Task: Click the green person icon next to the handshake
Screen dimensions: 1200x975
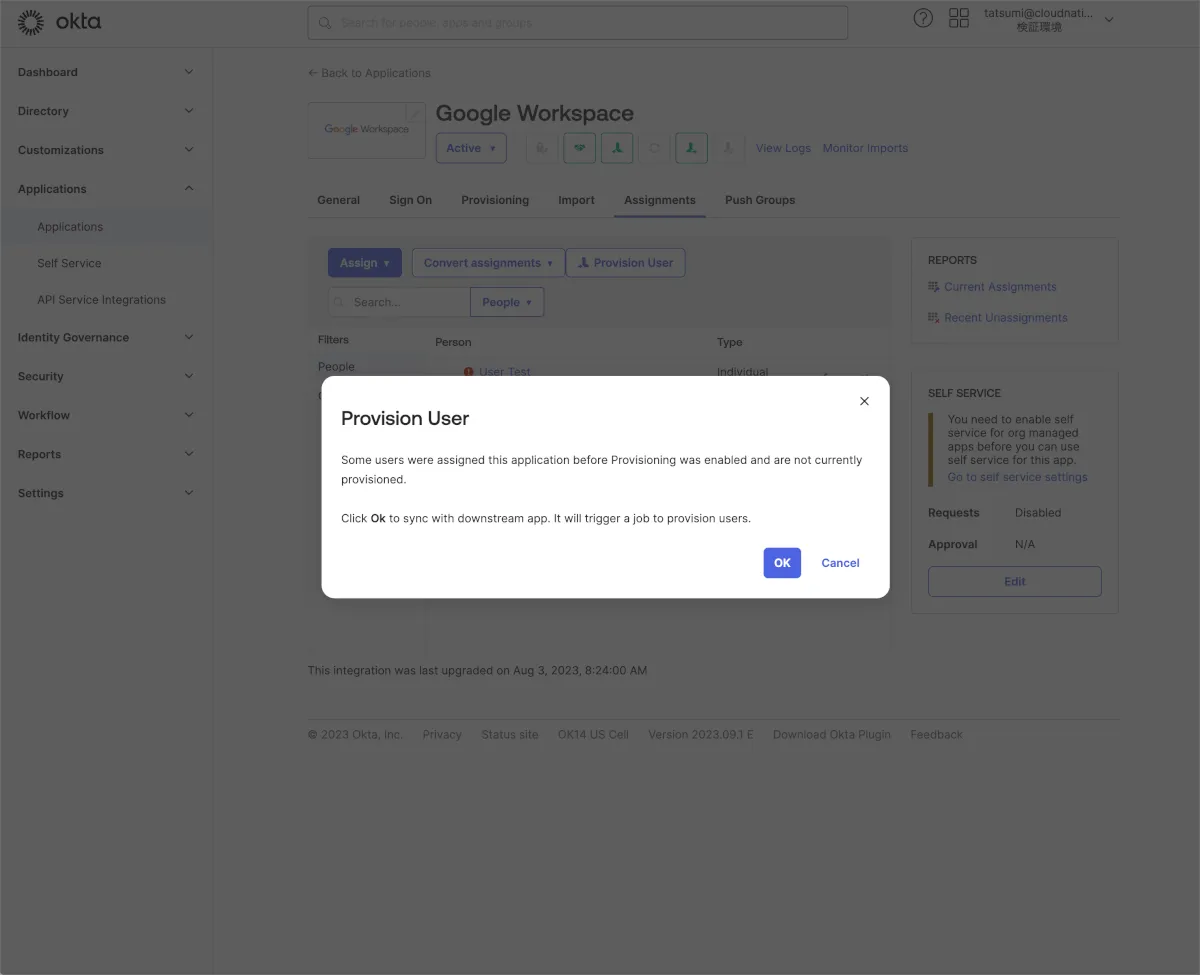Action: point(617,148)
